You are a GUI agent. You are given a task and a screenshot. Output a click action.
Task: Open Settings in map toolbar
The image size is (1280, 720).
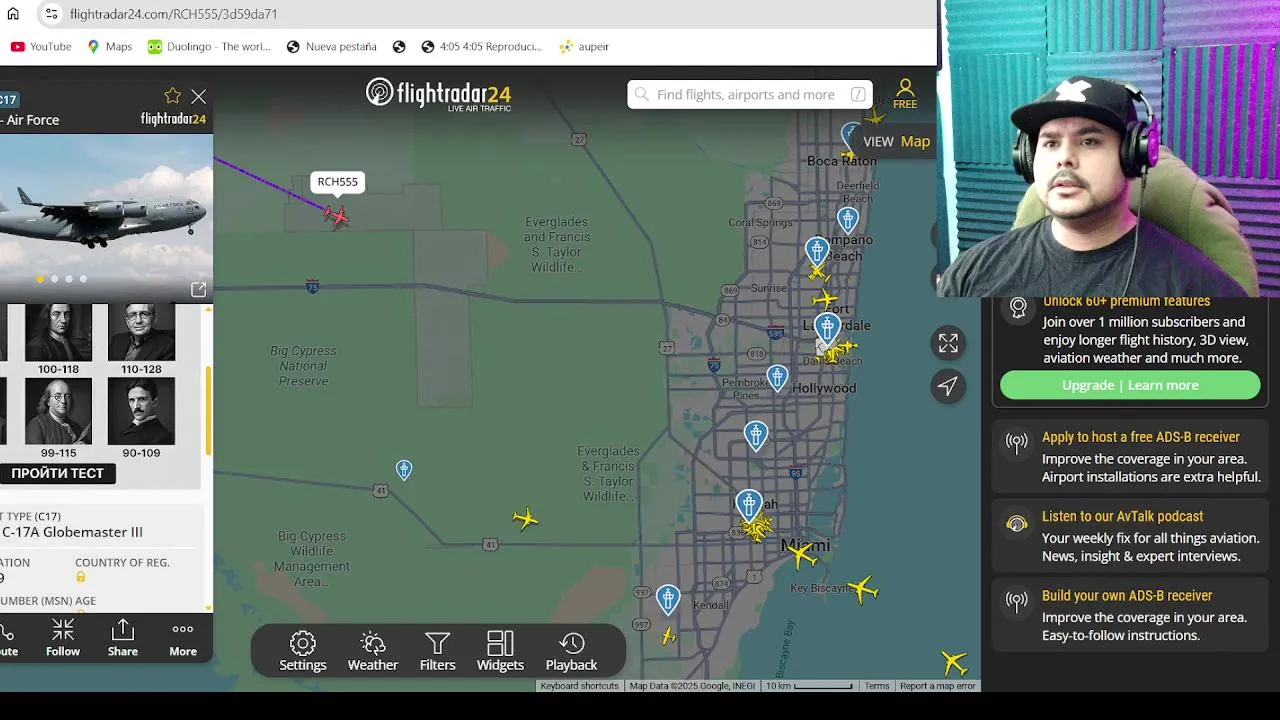coord(303,652)
